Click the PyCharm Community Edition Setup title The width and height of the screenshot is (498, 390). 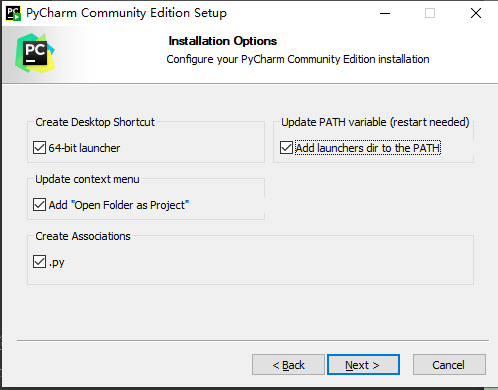126,13
